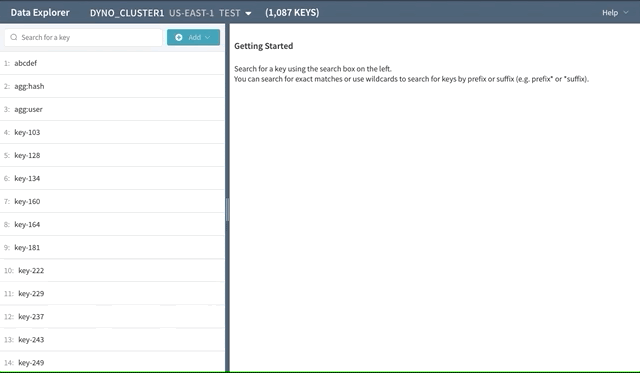Select key-164 in the list

pyautogui.click(x=112, y=224)
